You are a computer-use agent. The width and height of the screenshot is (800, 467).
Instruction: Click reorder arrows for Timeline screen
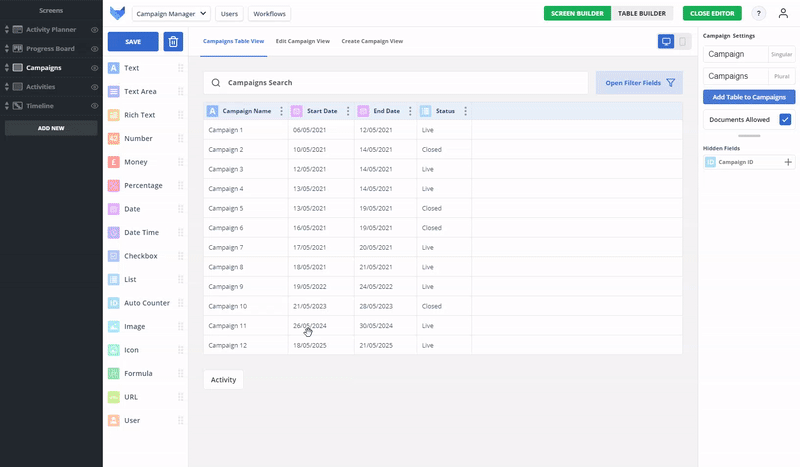(7, 106)
